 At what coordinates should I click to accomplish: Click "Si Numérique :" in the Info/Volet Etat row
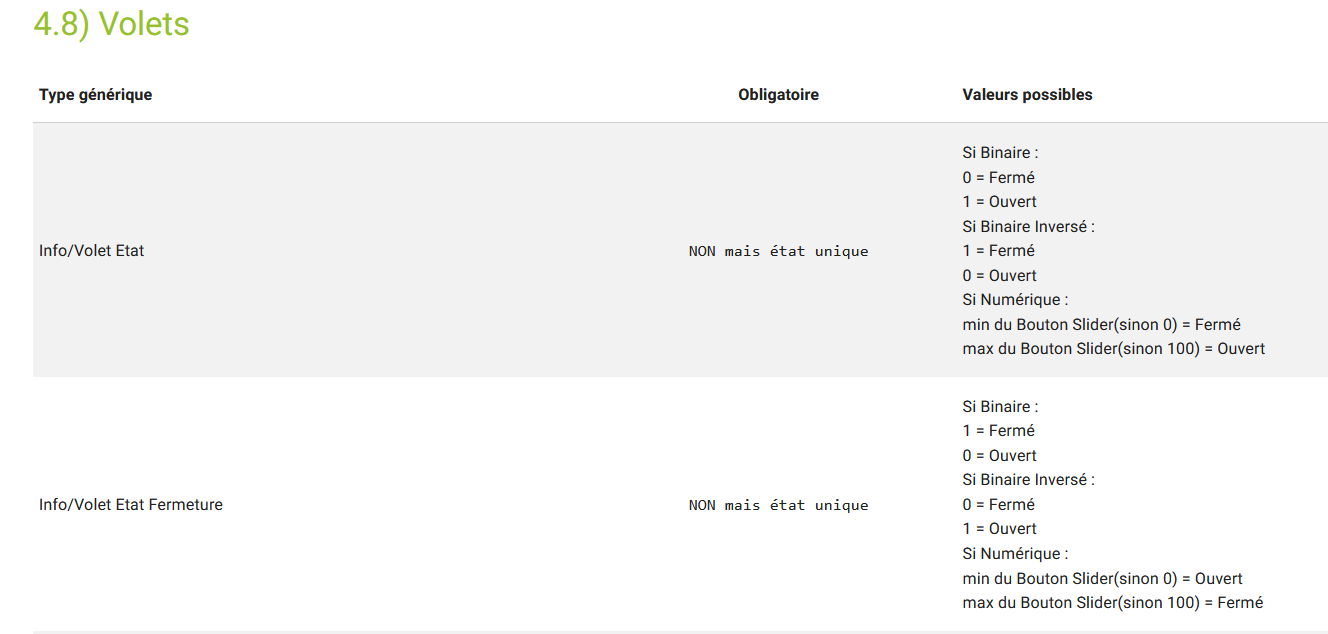[x=1015, y=300]
